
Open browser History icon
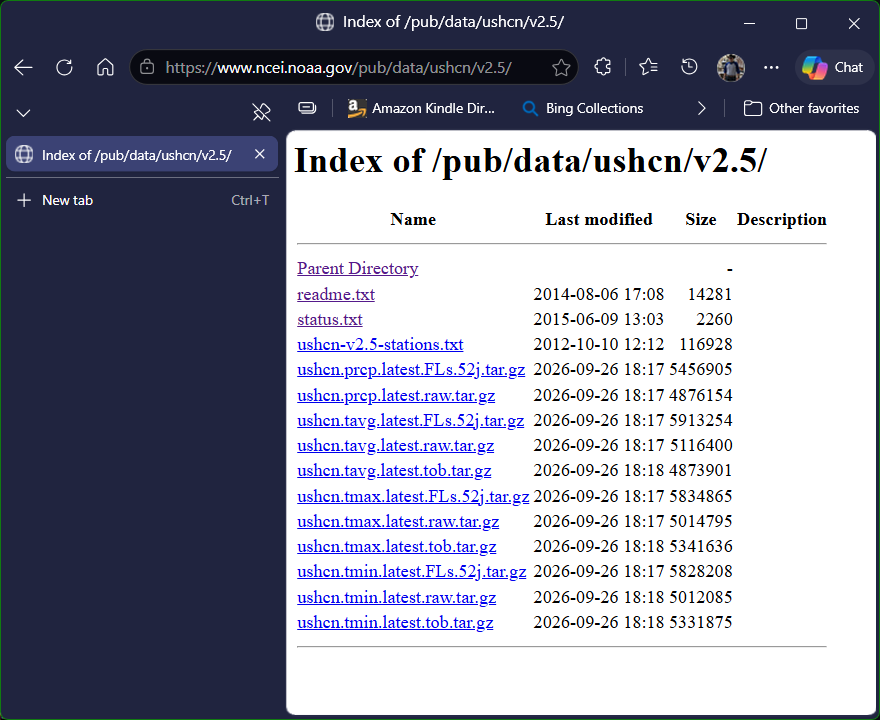pyautogui.click(x=689, y=67)
